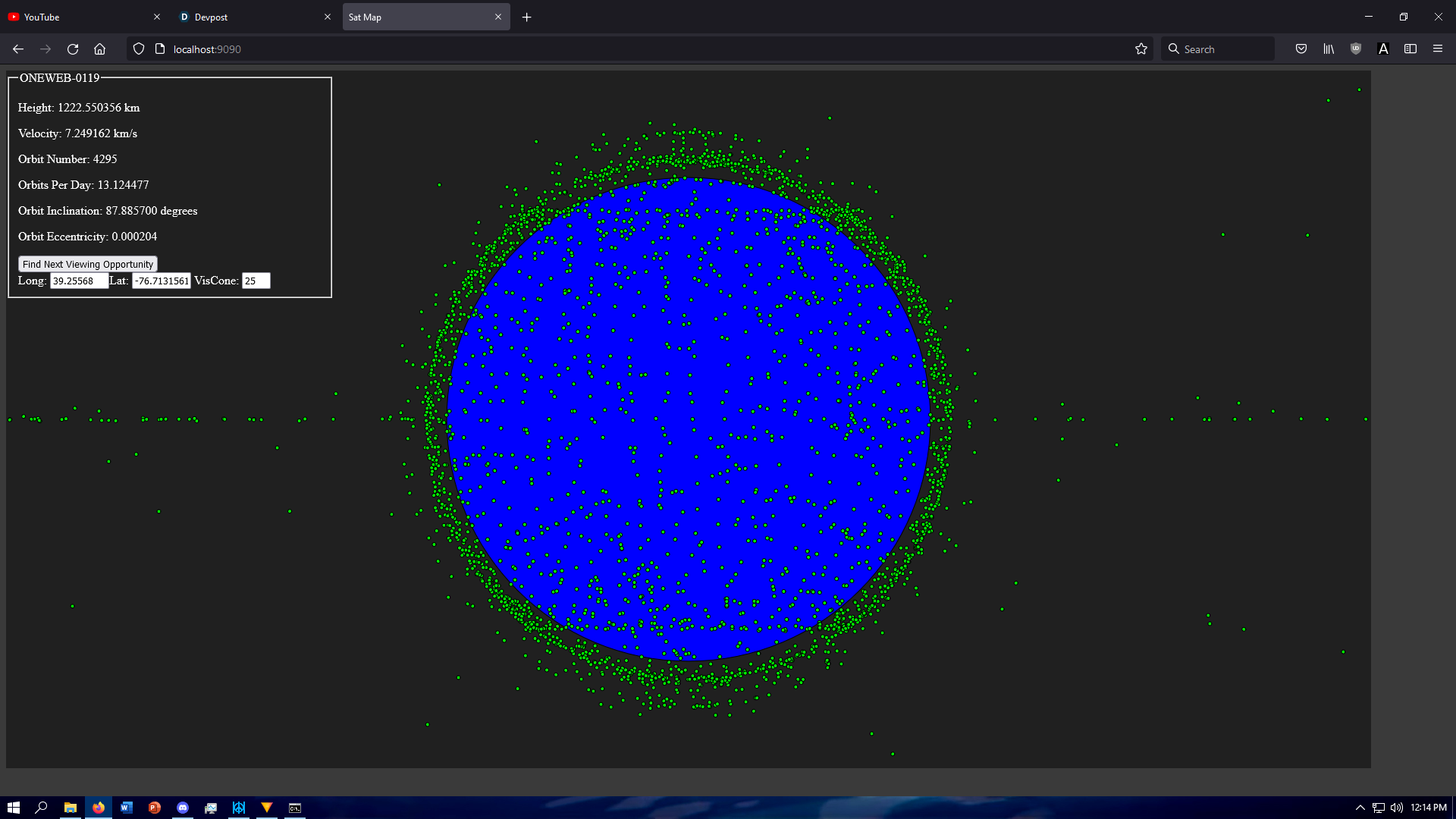
Task: Open uBlock Origin extension
Action: (1356, 49)
